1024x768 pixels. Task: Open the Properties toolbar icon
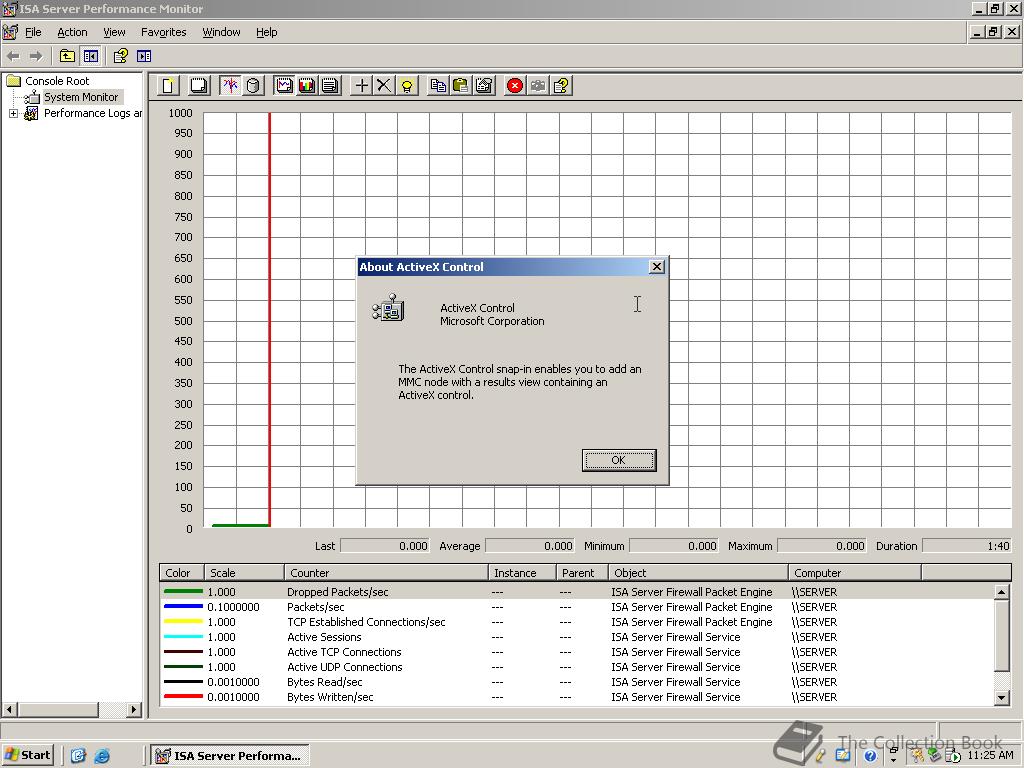click(x=484, y=86)
